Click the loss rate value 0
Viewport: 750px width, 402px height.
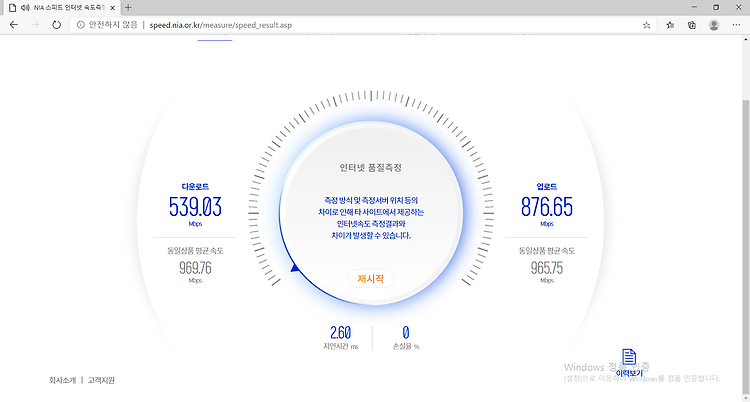click(x=406, y=332)
